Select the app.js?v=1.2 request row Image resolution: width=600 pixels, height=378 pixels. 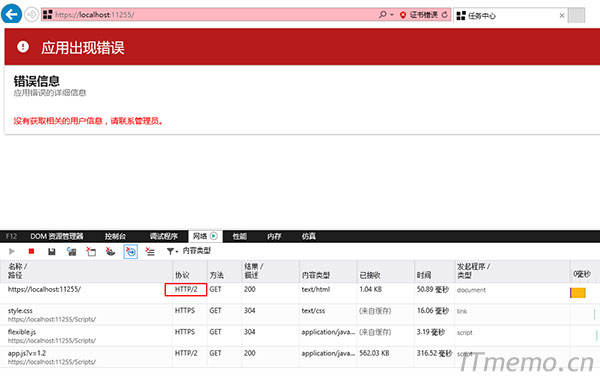coord(300,357)
